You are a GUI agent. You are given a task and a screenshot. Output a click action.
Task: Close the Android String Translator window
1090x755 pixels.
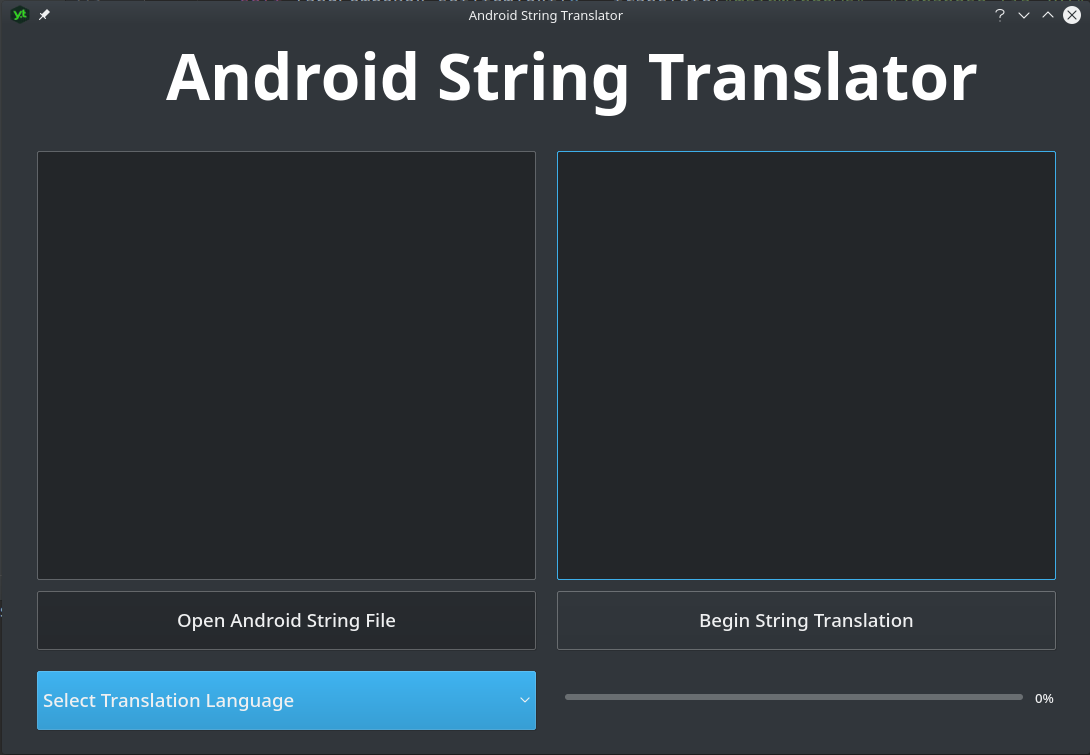[x=1072, y=15]
